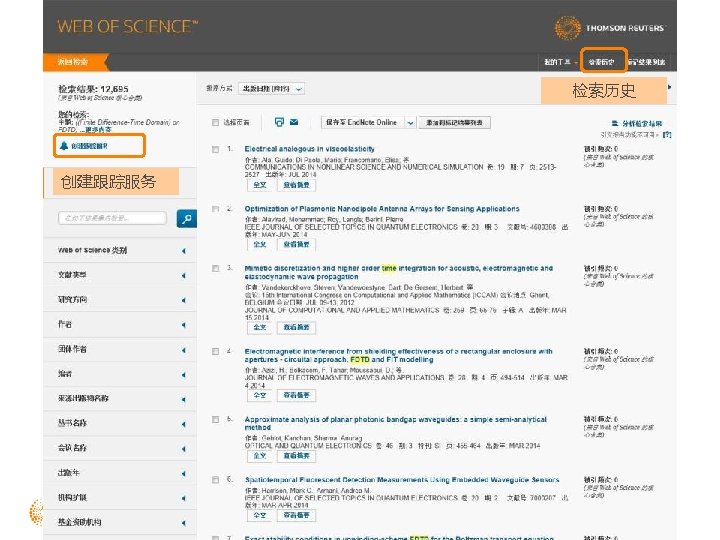Open 'Mimetic discretization and higher order' article

[x=399, y=272]
